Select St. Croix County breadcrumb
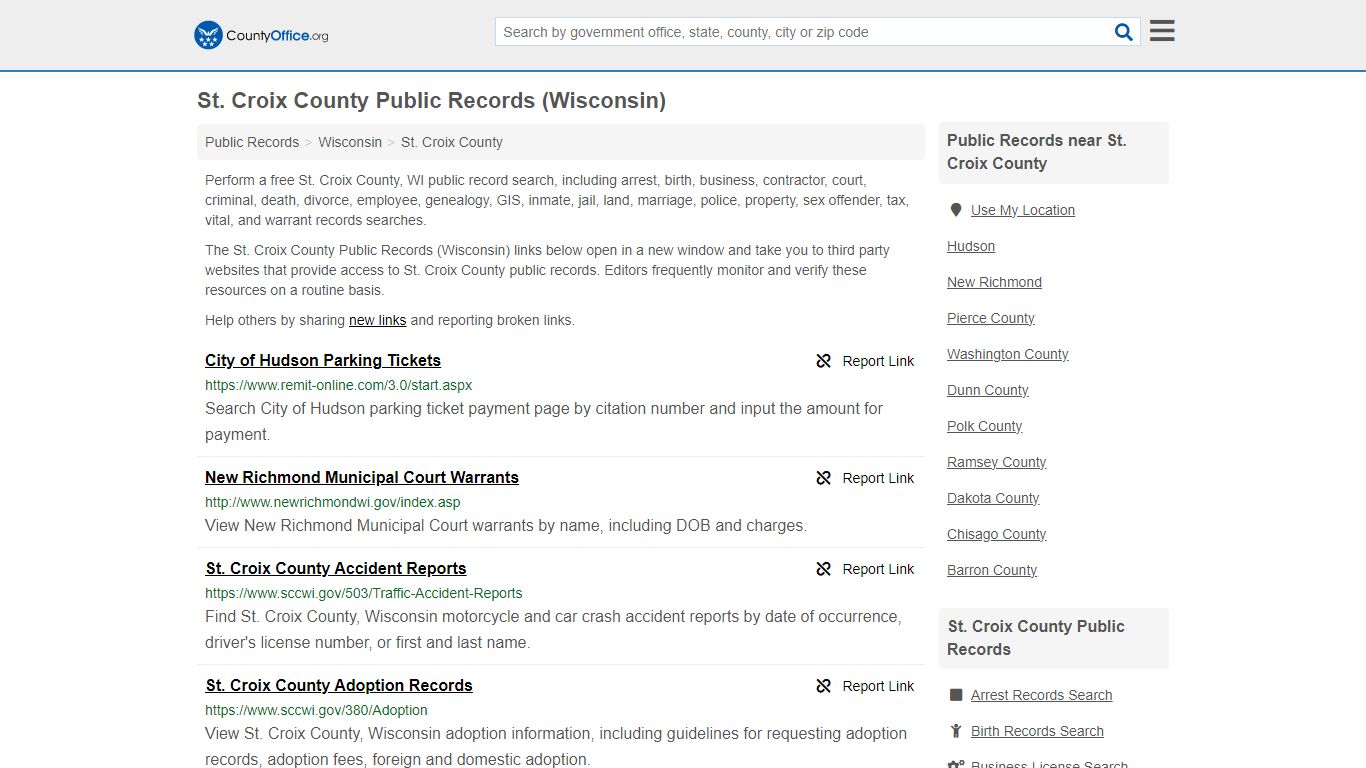 click(452, 142)
